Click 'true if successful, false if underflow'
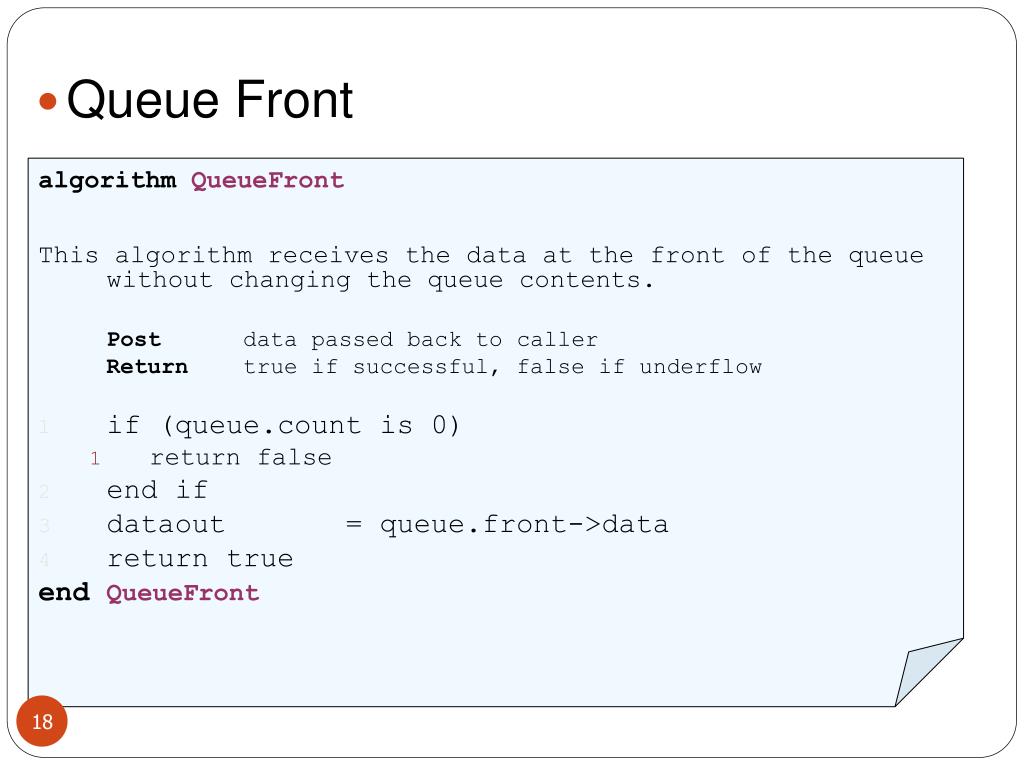1024x768 pixels. point(502,366)
